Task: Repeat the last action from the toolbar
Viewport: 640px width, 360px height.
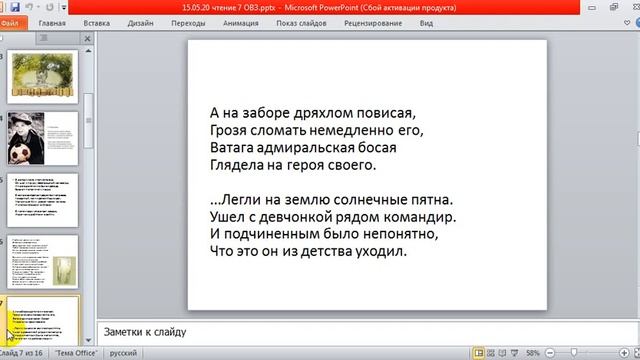Action: click(49, 7)
